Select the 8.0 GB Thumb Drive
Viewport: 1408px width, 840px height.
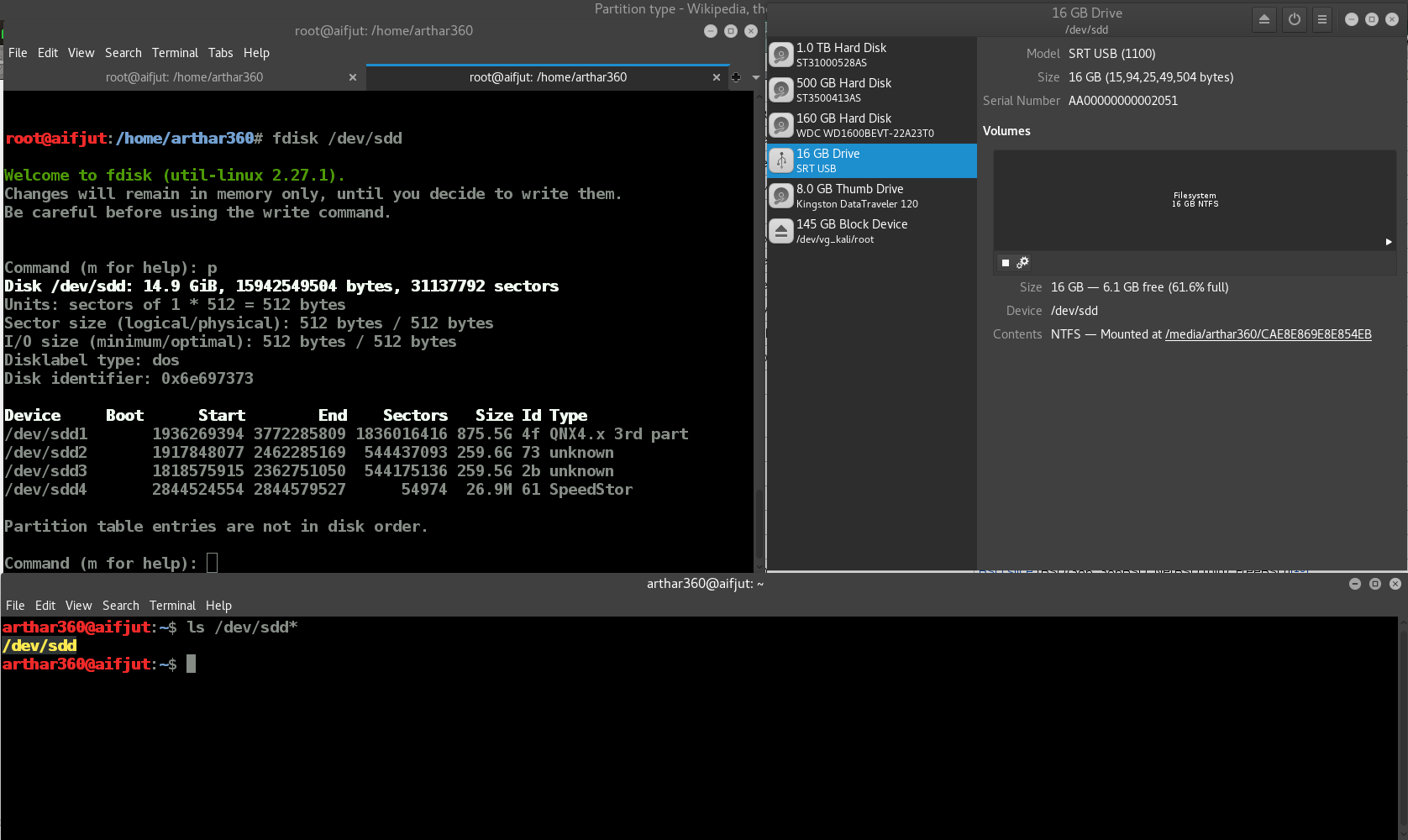pyautogui.click(x=872, y=196)
